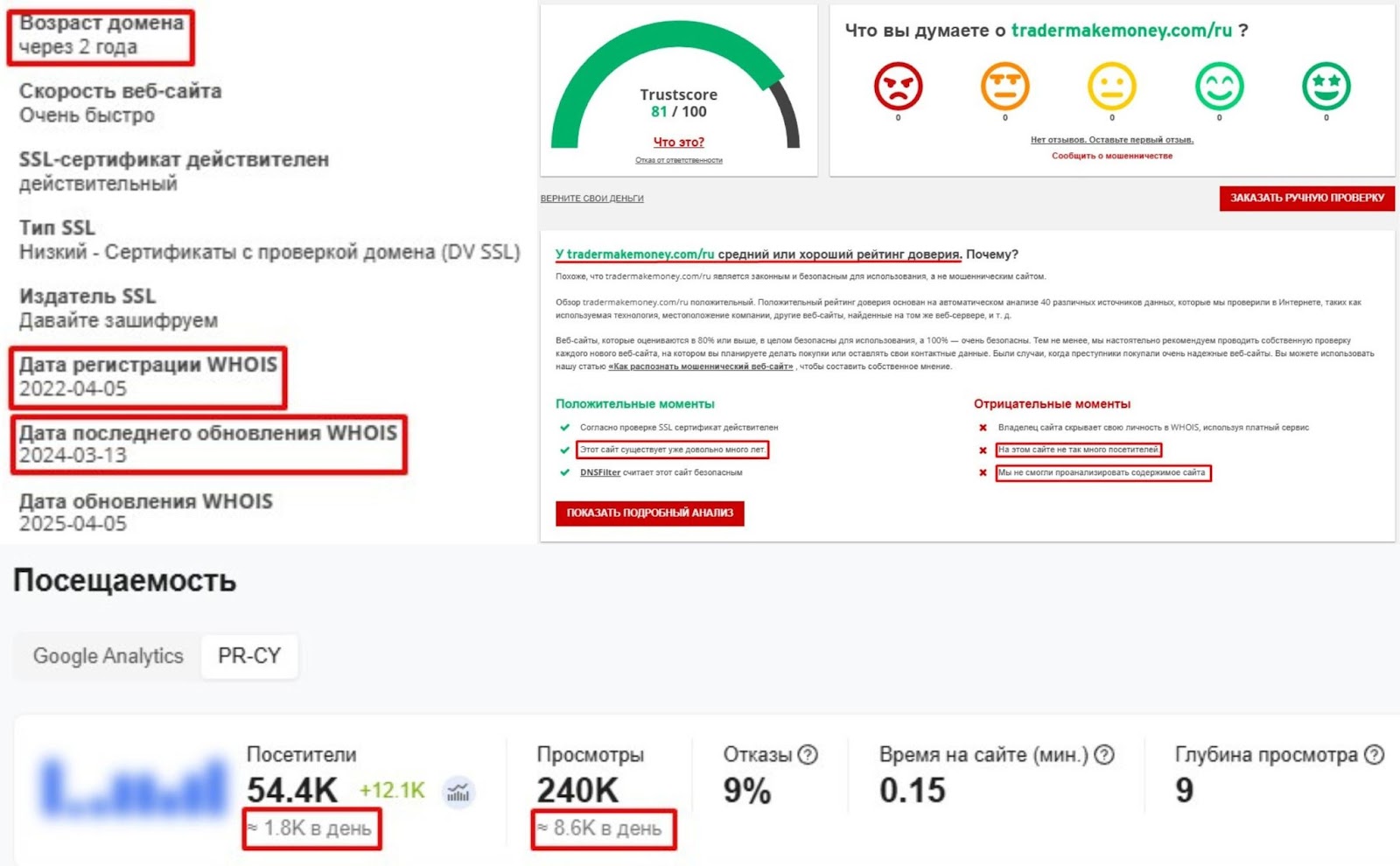1400x866 pixels.
Task: Click green checkmark next to DNSFilter line
Action: pos(564,472)
